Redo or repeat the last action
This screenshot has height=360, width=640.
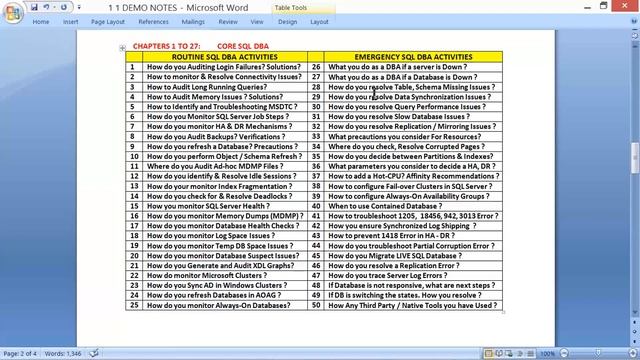click(64, 7)
